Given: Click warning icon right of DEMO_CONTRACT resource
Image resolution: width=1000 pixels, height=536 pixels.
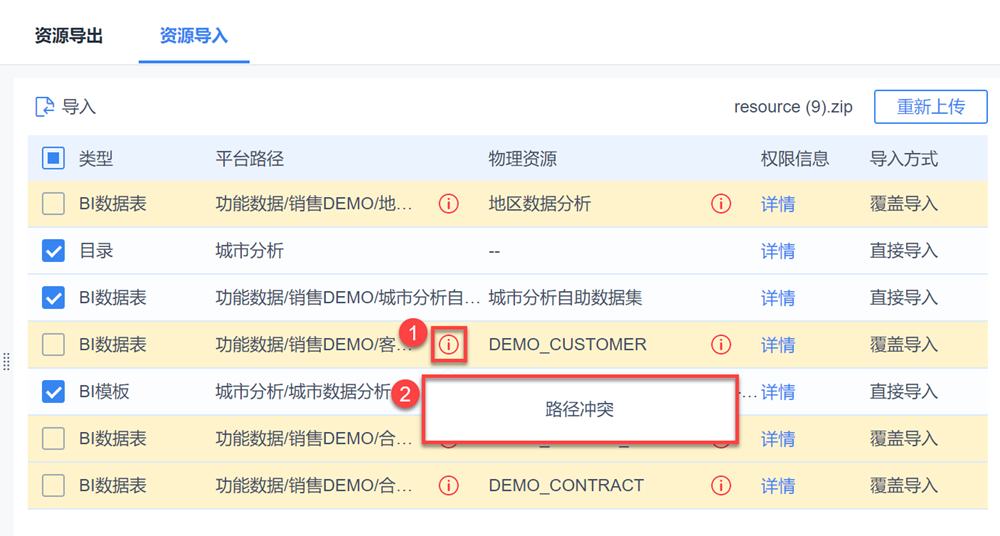Looking at the screenshot, I should click(721, 486).
